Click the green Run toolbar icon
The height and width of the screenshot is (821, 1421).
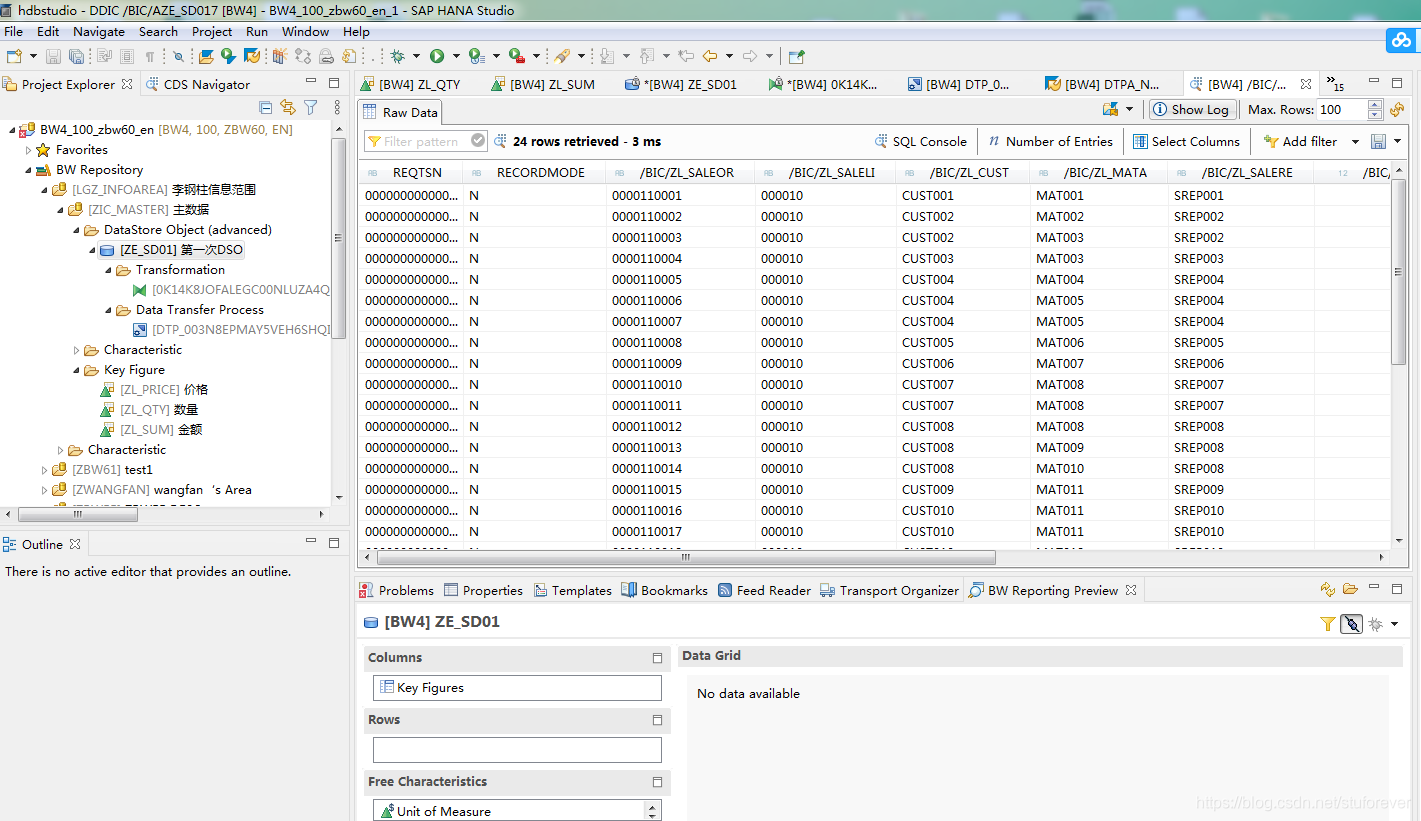coord(437,56)
